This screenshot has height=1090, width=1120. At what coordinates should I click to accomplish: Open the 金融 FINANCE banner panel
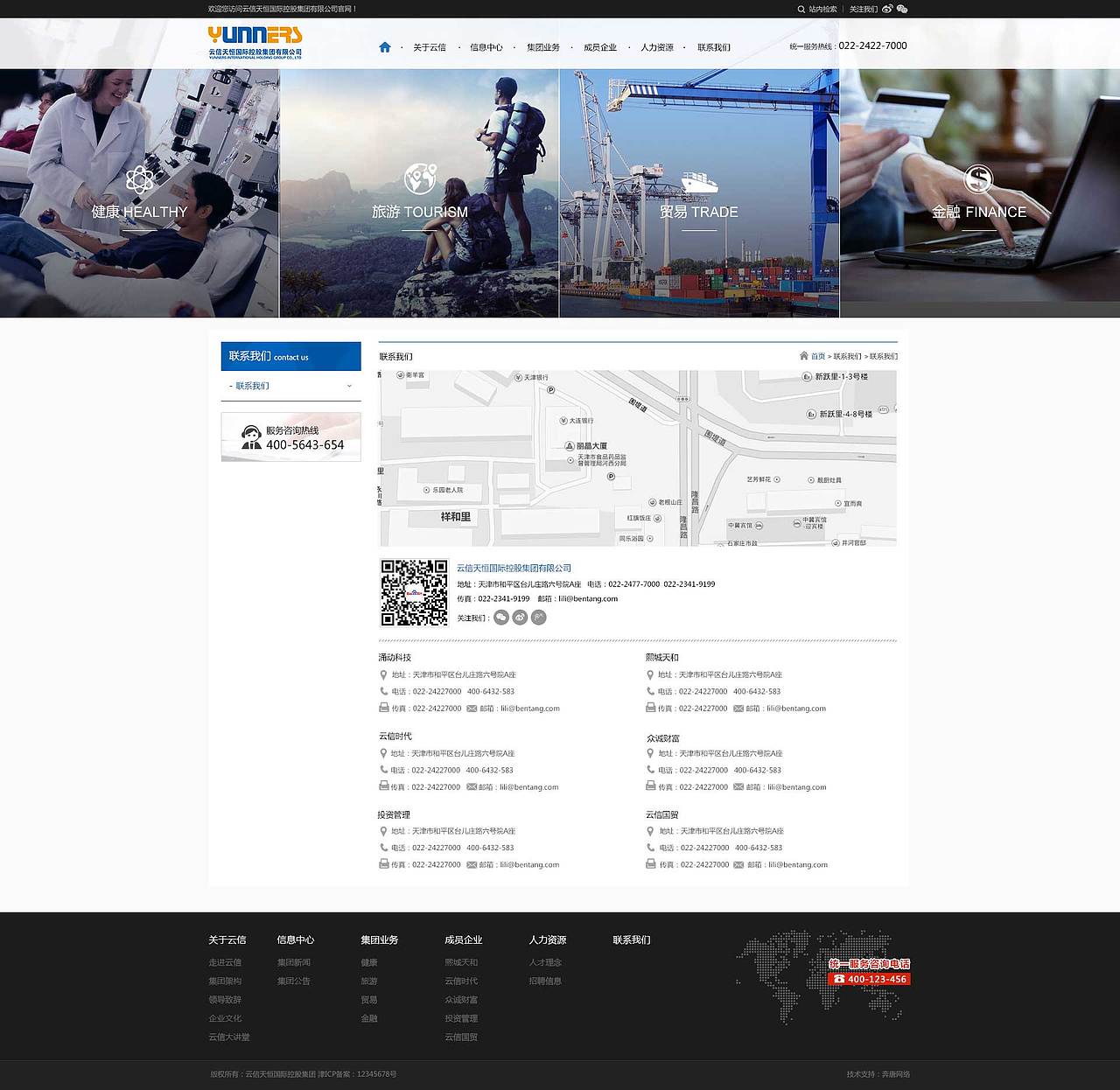coord(980,192)
